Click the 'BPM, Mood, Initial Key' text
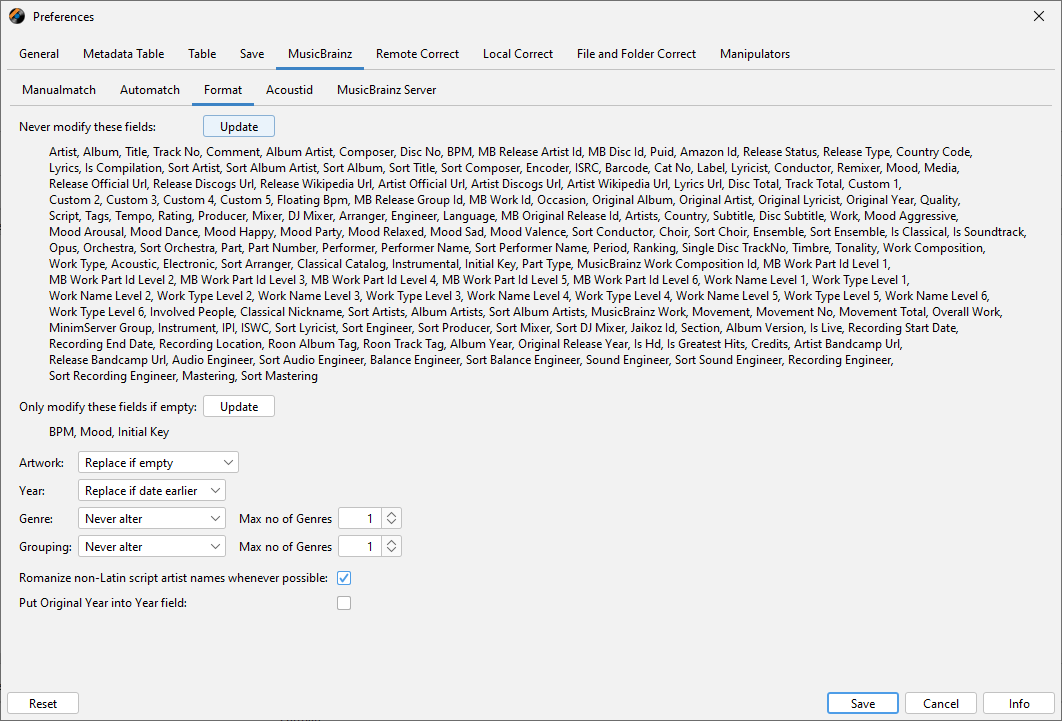Image resolution: width=1062 pixels, height=721 pixels. tap(109, 432)
